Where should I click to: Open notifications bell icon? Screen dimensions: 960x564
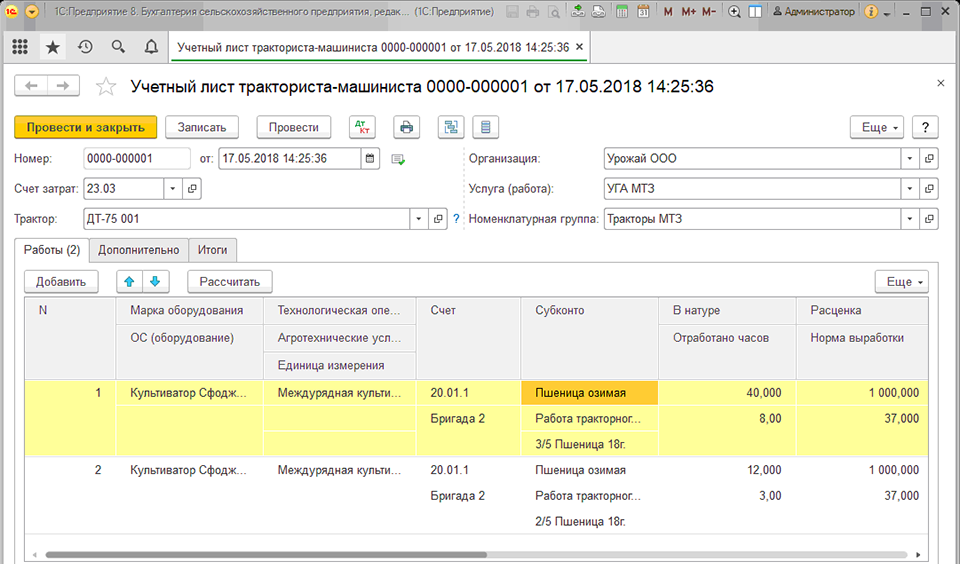click(151, 47)
